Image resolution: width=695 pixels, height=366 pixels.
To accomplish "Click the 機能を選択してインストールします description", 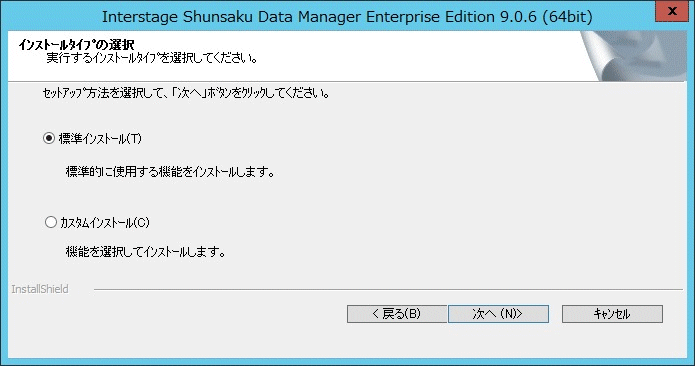I will click(x=146, y=252).
